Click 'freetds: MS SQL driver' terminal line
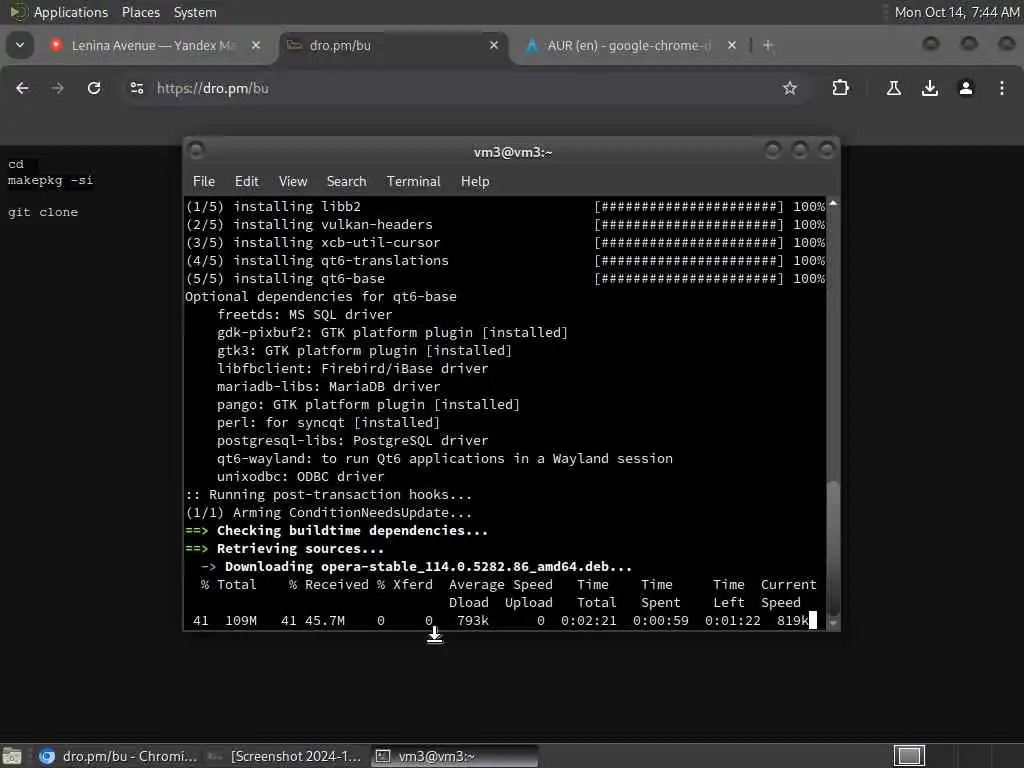Screen dimensions: 1024x768 [x=304, y=314]
